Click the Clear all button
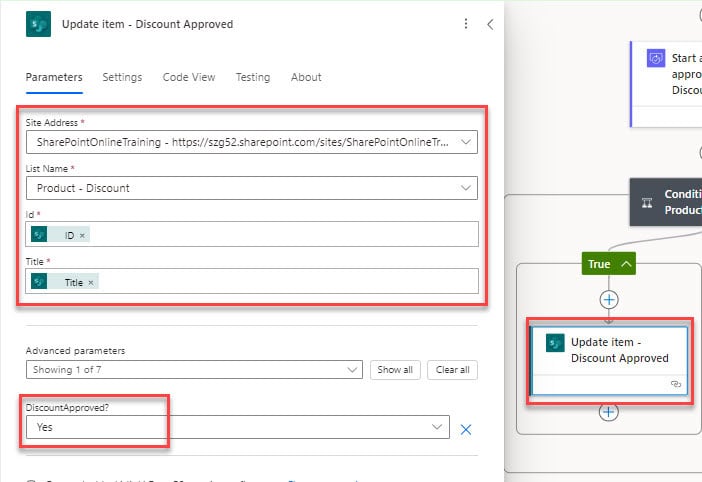 tap(452, 370)
